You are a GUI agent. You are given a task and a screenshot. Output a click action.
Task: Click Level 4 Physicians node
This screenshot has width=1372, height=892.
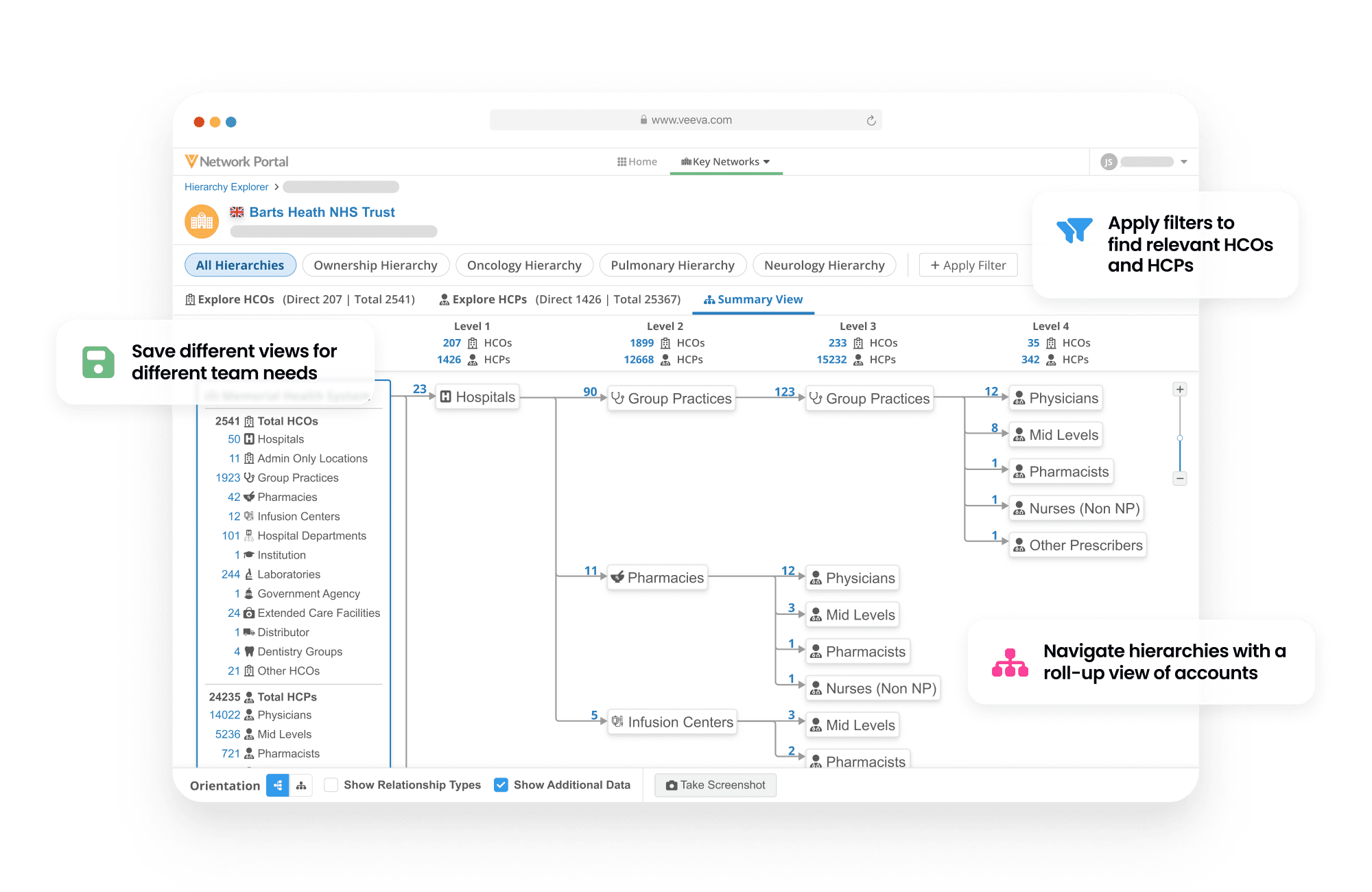click(1056, 398)
